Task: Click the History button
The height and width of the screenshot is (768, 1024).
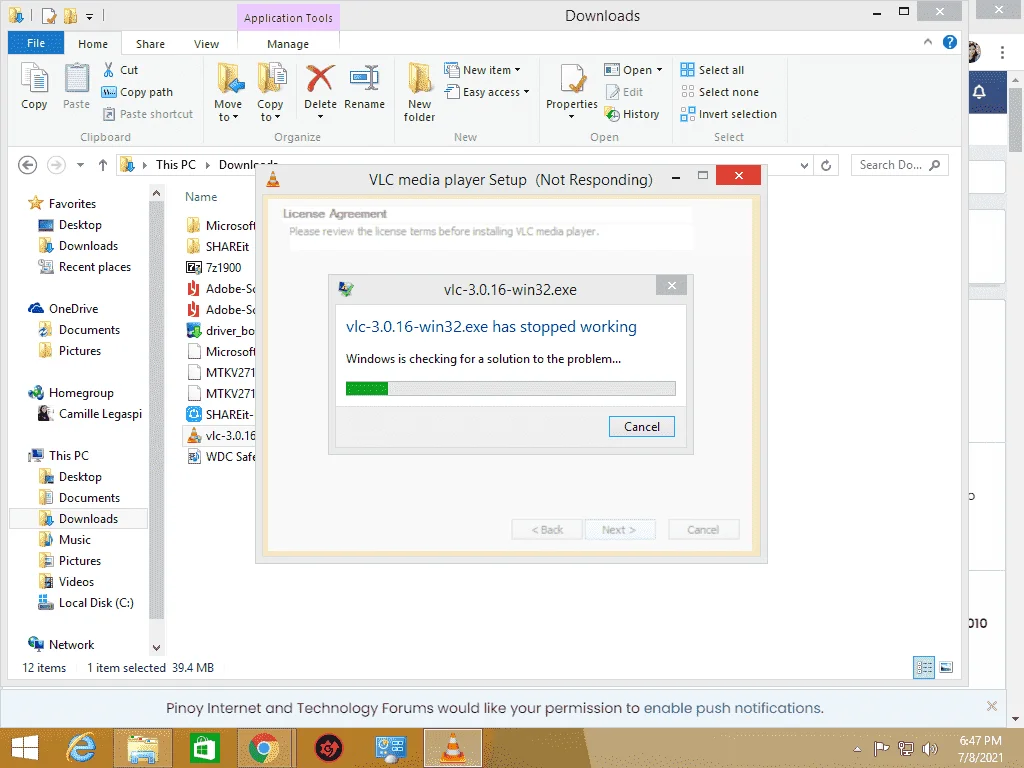Action: 632,114
